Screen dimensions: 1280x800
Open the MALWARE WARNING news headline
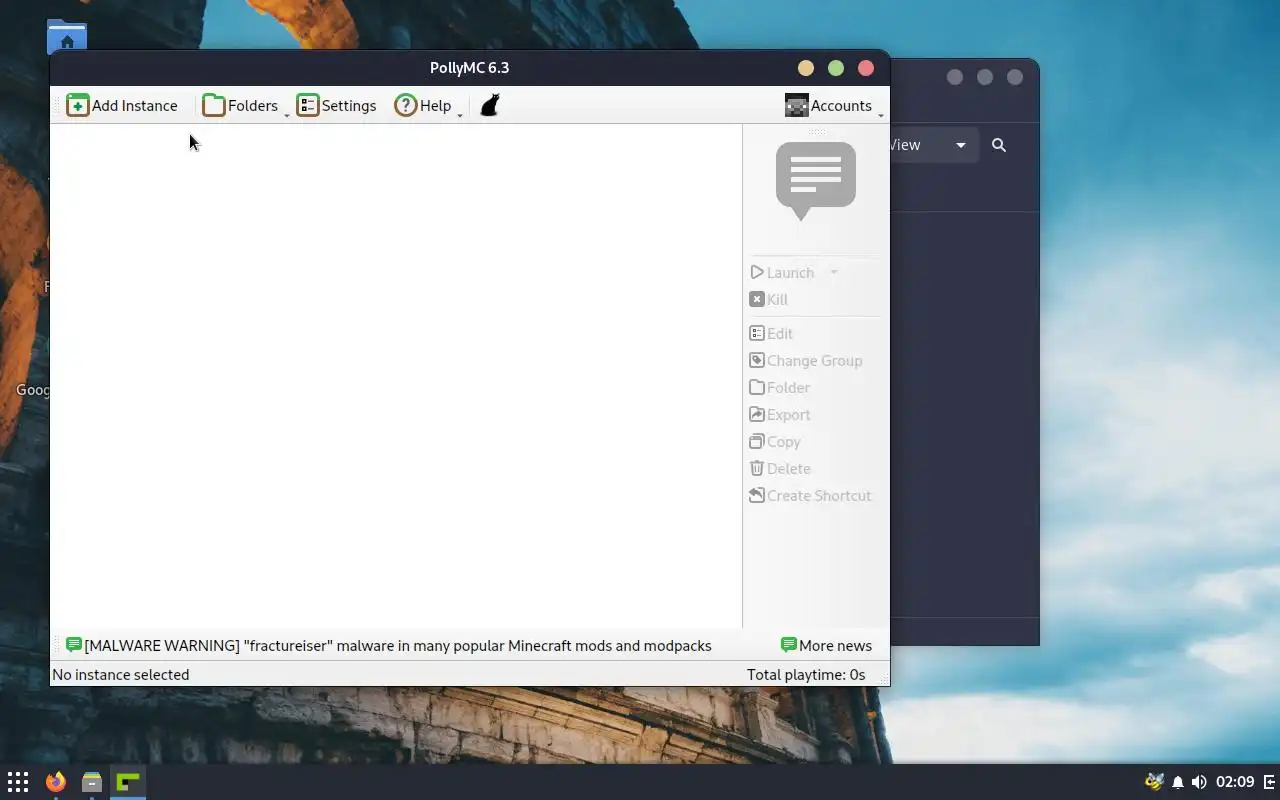398,645
